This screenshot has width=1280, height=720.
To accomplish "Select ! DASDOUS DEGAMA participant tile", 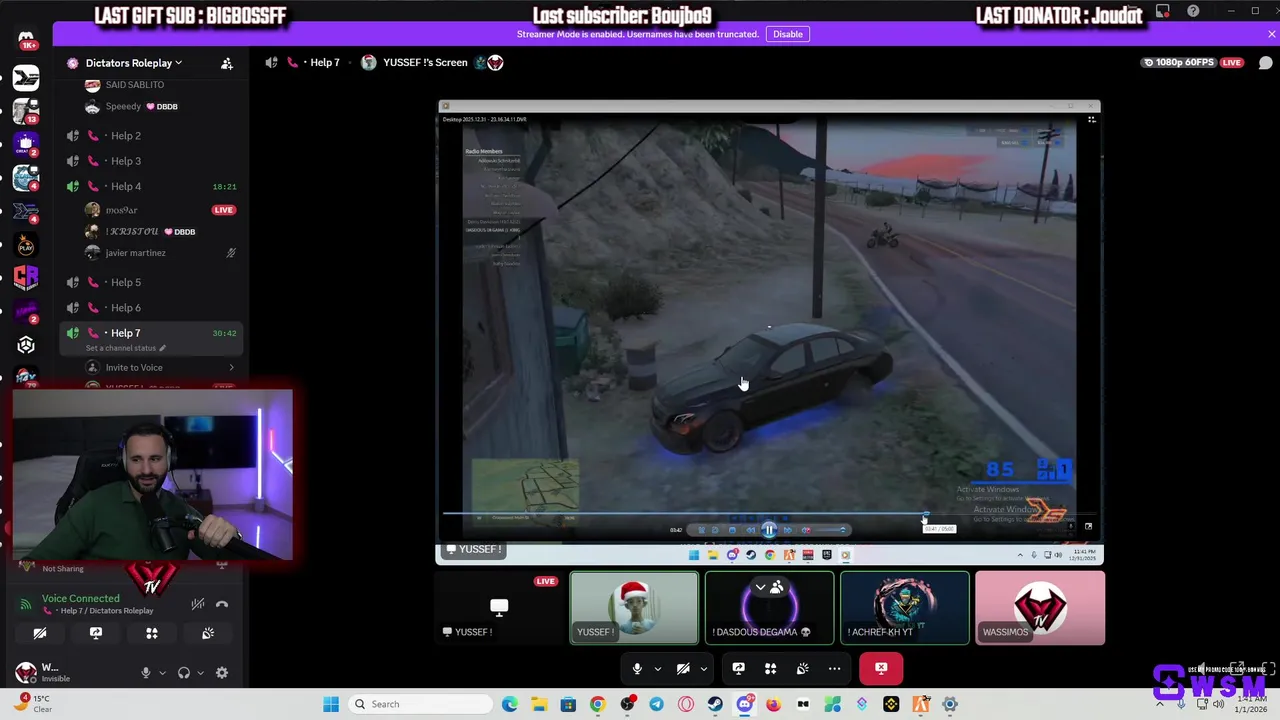I will 769,608.
